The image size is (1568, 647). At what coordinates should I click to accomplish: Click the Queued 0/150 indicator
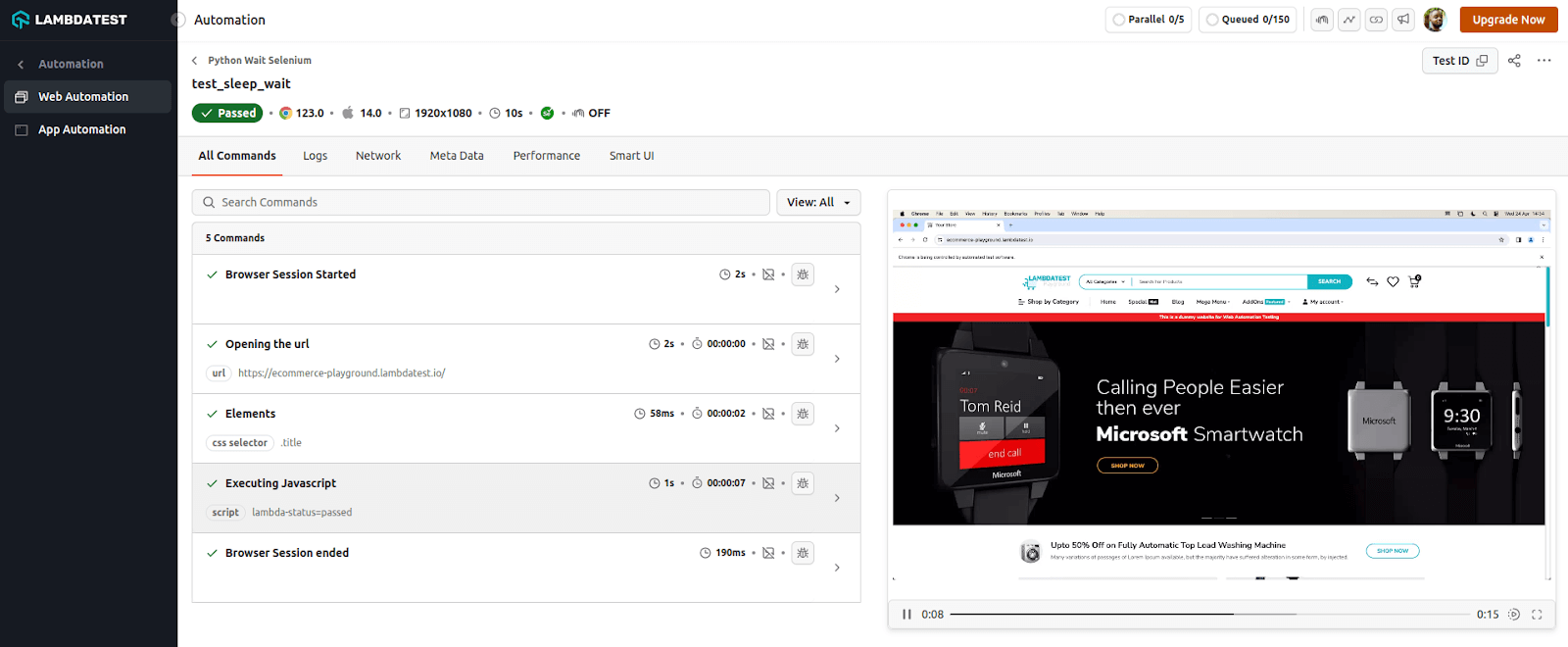click(1248, 20)
